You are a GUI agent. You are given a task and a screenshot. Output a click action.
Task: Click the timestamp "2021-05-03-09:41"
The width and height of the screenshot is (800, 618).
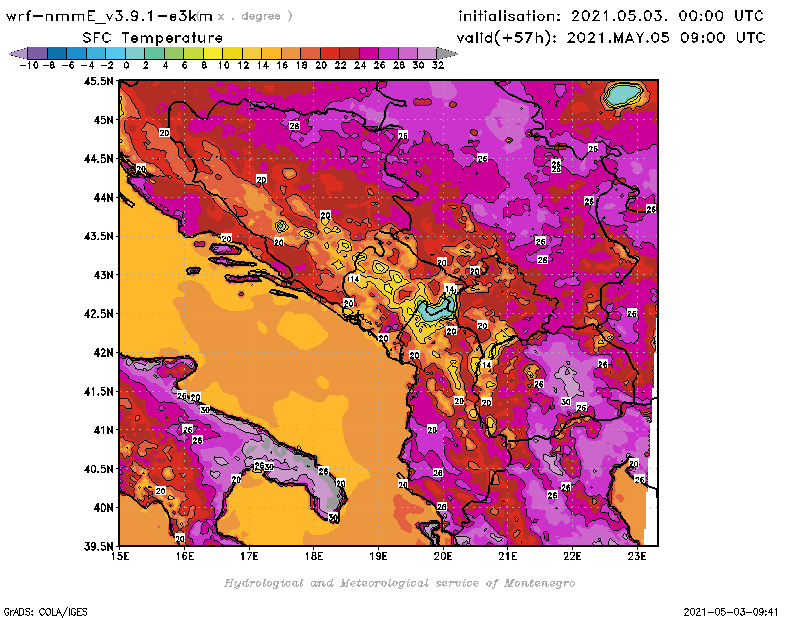point(731,611)
